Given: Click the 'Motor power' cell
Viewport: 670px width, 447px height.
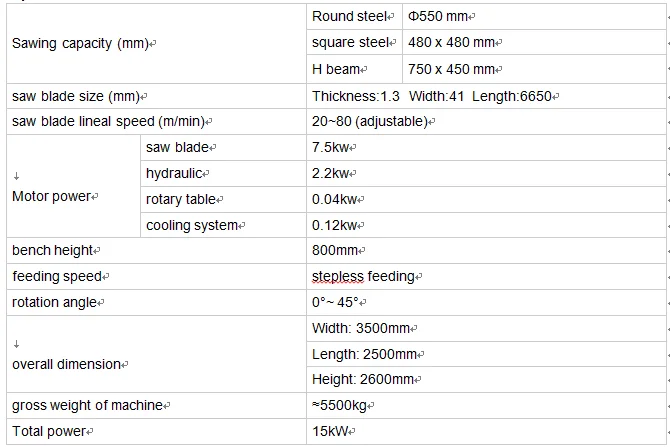Looking at the screenshot, I should tap(55, 196).
